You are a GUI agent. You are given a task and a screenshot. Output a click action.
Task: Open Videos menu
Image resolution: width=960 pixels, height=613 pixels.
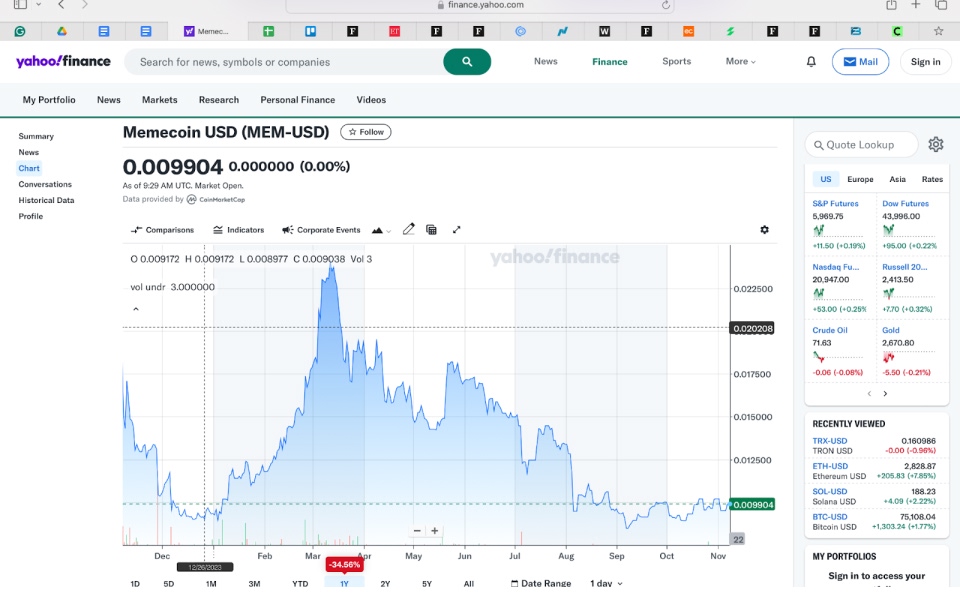pyautogui.click(x=371, y=100)
